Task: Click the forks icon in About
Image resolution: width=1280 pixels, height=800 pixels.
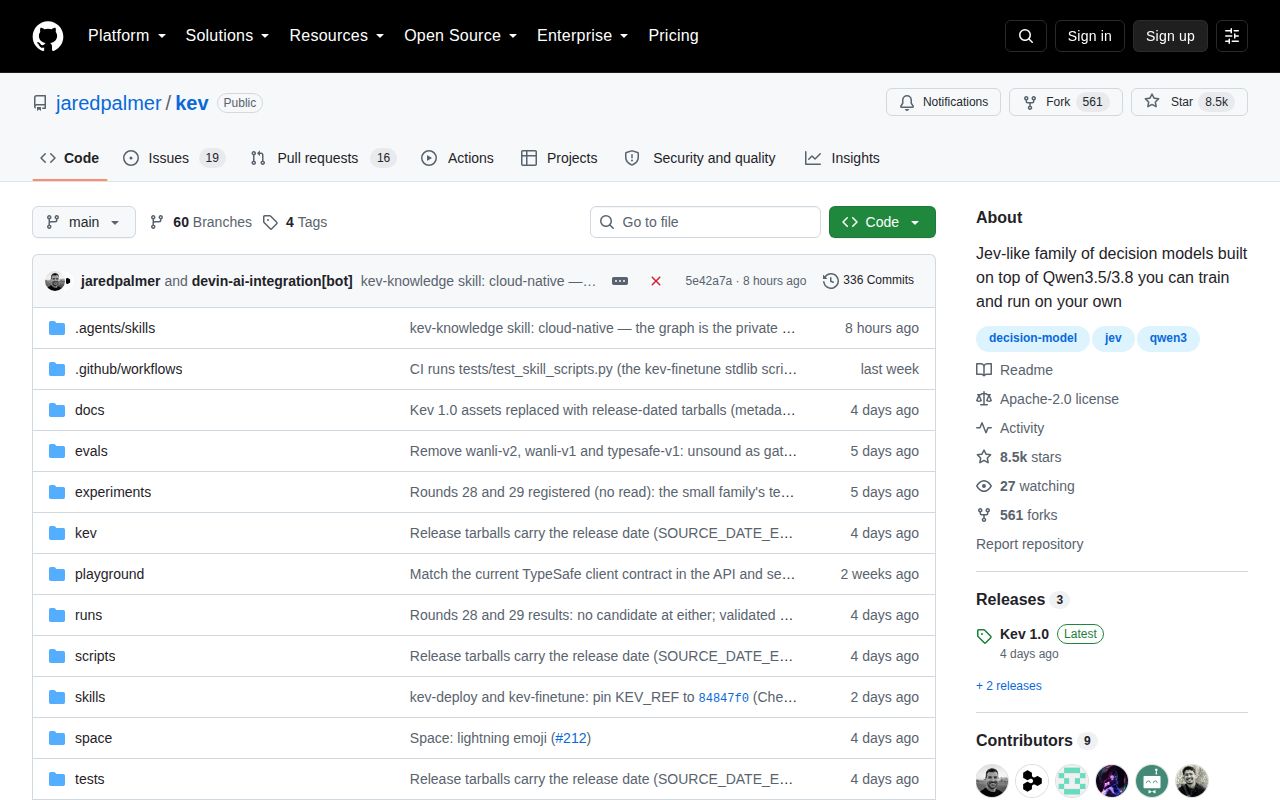Action: [984, 515]
